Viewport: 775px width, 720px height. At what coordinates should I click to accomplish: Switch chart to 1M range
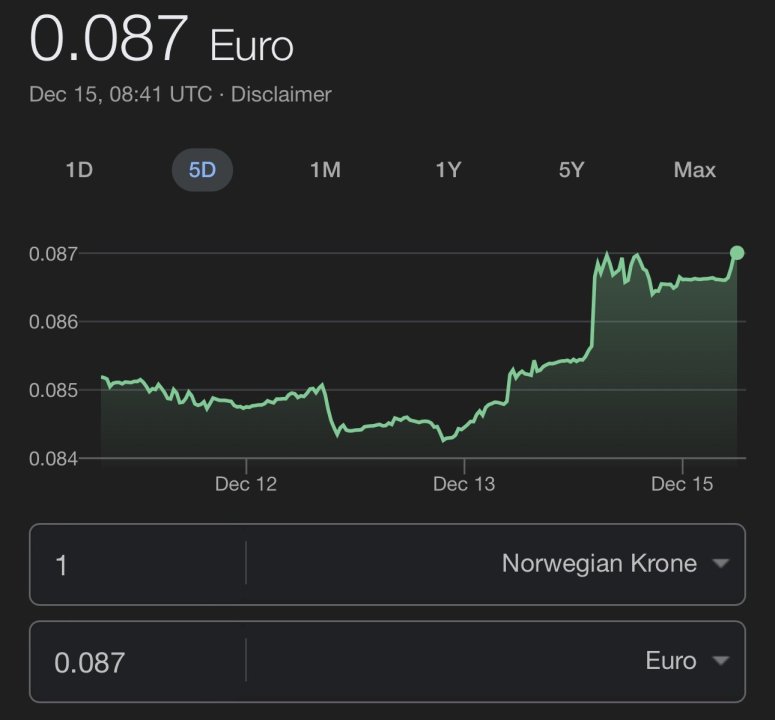[325, 170]
